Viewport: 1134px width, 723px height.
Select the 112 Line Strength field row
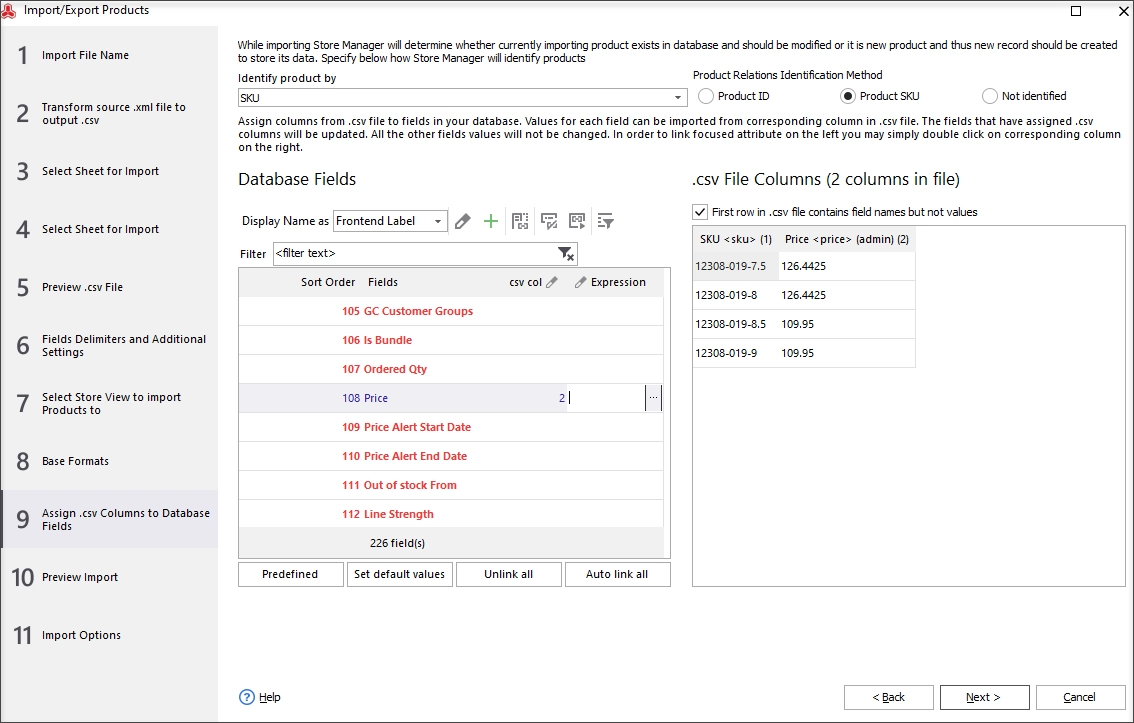451,513
